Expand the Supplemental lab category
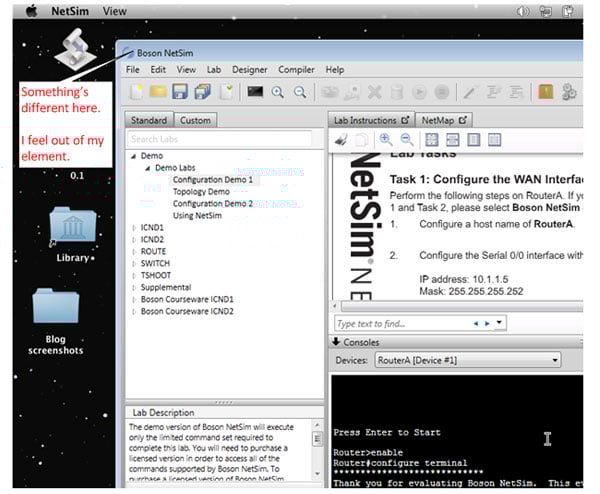600x494 pixels. 134,287
